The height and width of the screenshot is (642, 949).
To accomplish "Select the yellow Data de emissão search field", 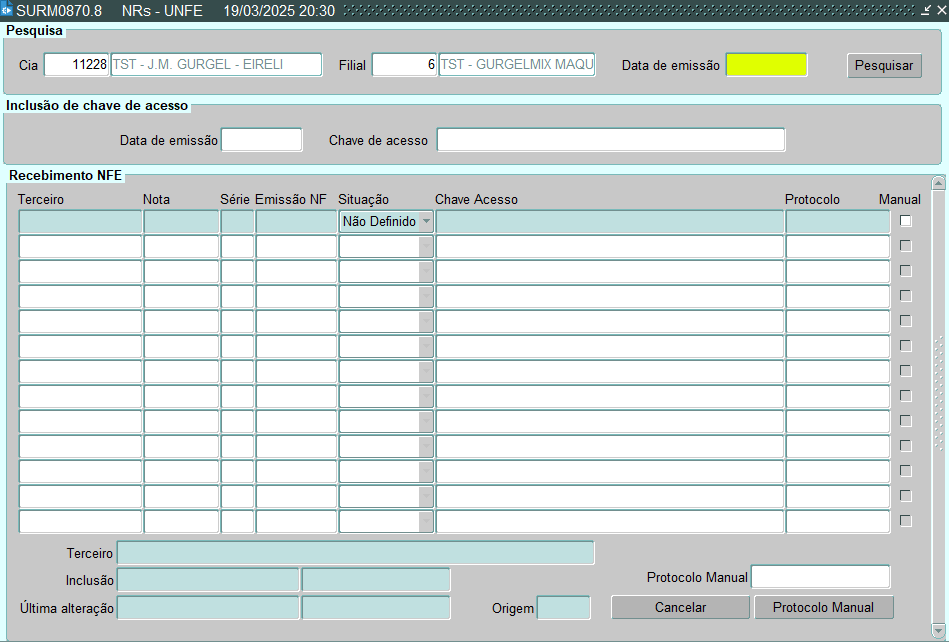I will click(766, 65).
